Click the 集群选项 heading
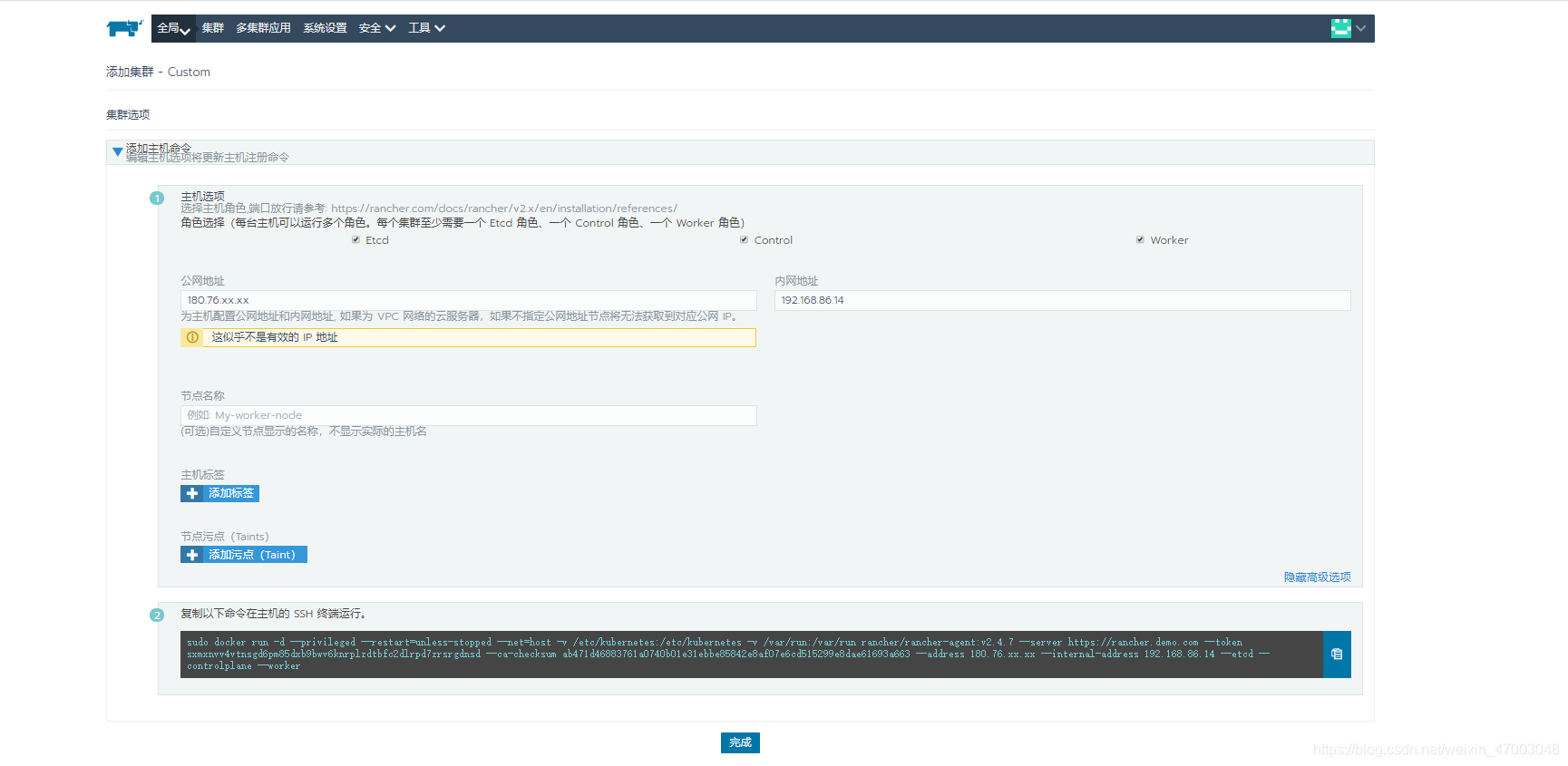This screenshot has width=1568, height=766. click(128, 115)
